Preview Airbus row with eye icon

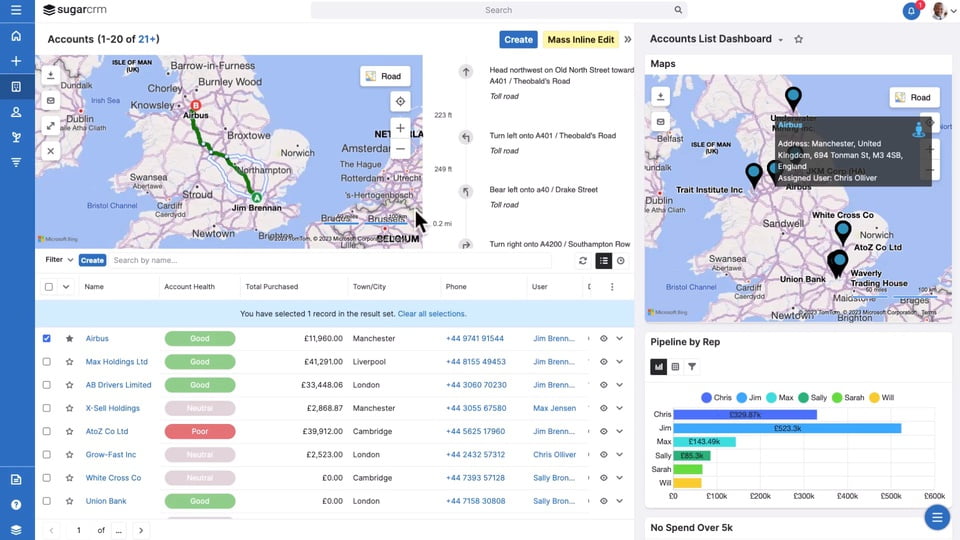(604, 339)
